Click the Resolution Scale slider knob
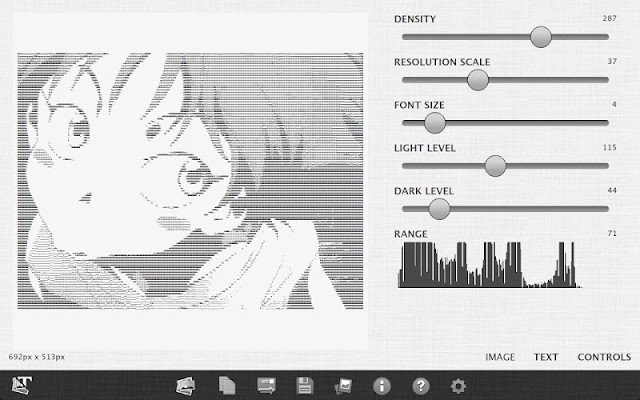The width and height of the screenshot is (640, 400). tap(478, 80)
